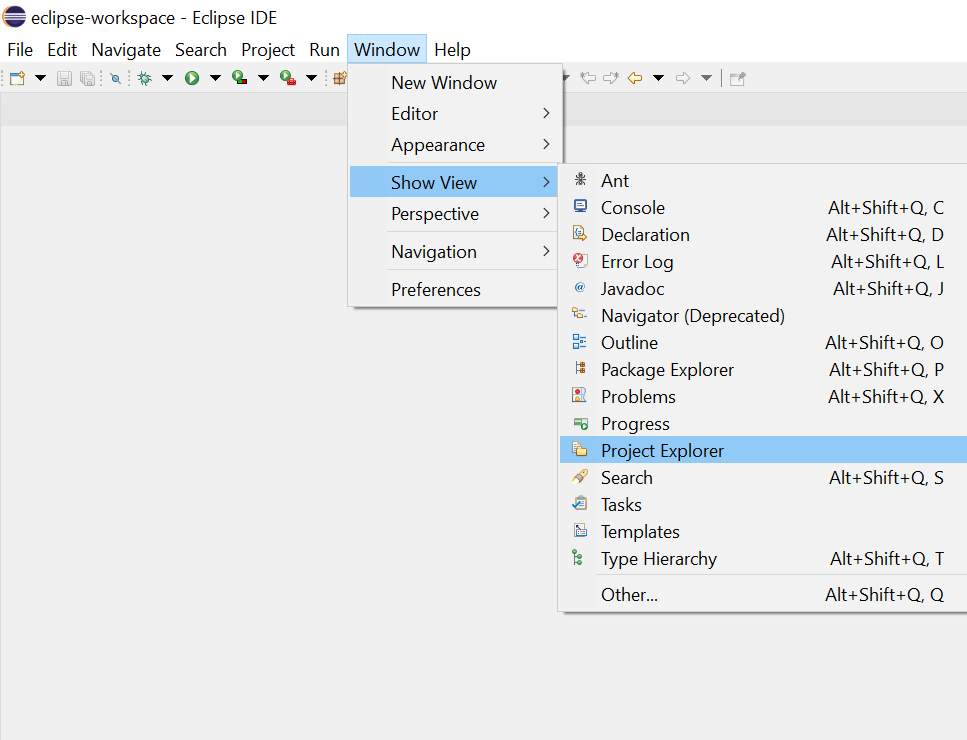The image size is (967, 740).
Task: Click the Debug bug icon
Action: point(145,78)
